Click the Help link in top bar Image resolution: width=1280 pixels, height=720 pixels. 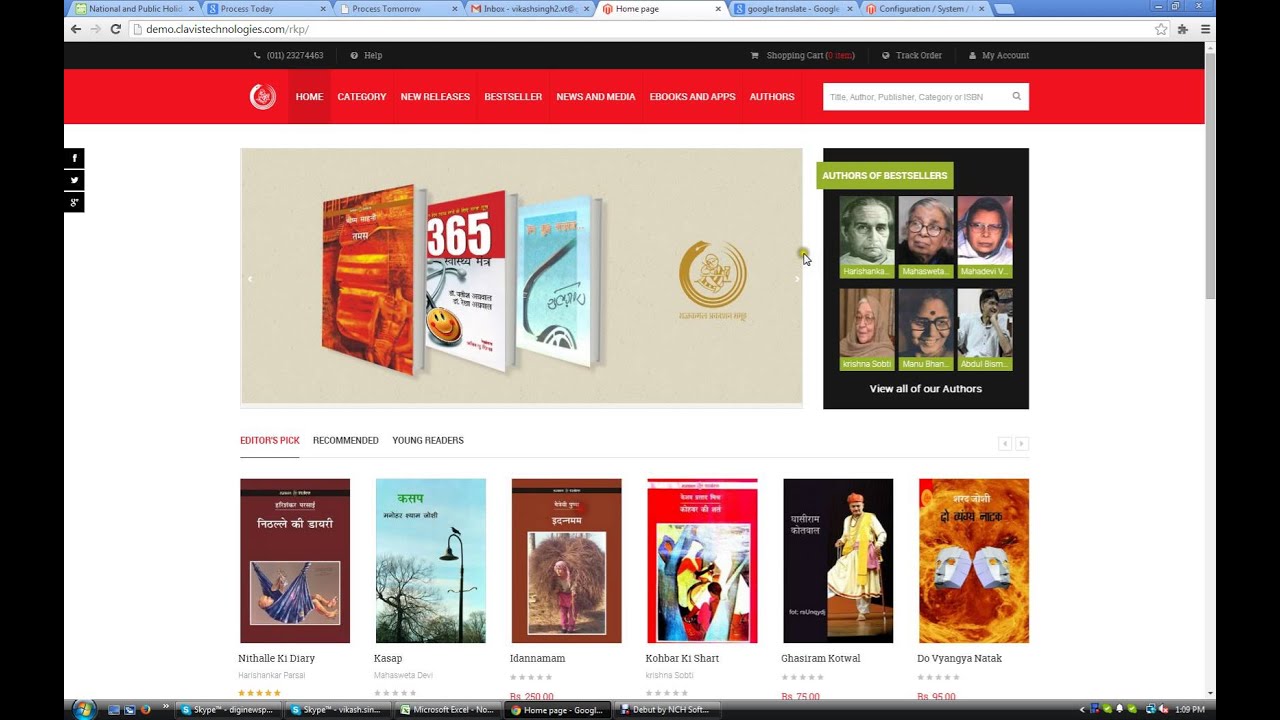click(366, 55)
